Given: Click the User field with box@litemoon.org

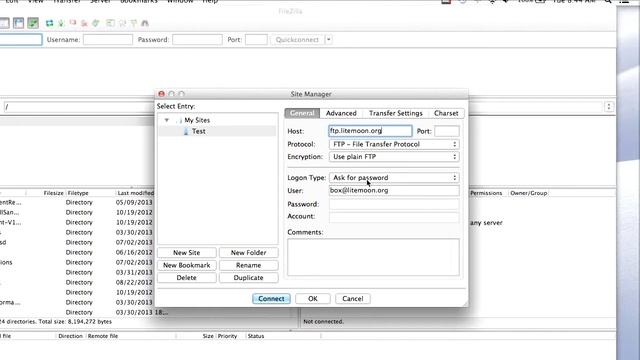Looking at the screenshot, I should [x=394, y=190].
